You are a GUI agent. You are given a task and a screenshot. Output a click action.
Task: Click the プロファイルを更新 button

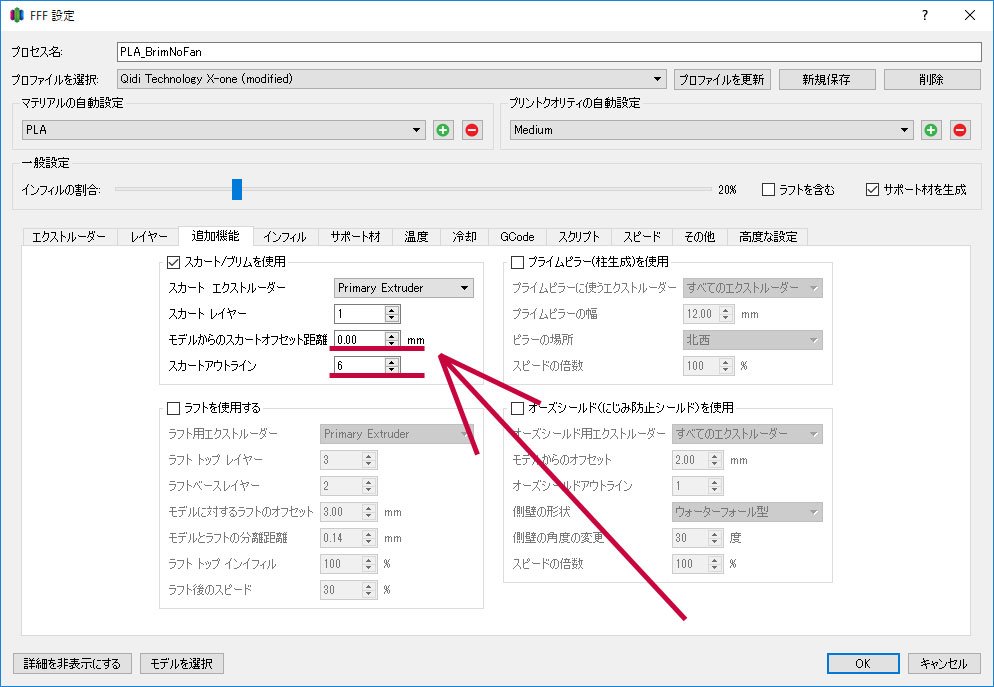722,79
